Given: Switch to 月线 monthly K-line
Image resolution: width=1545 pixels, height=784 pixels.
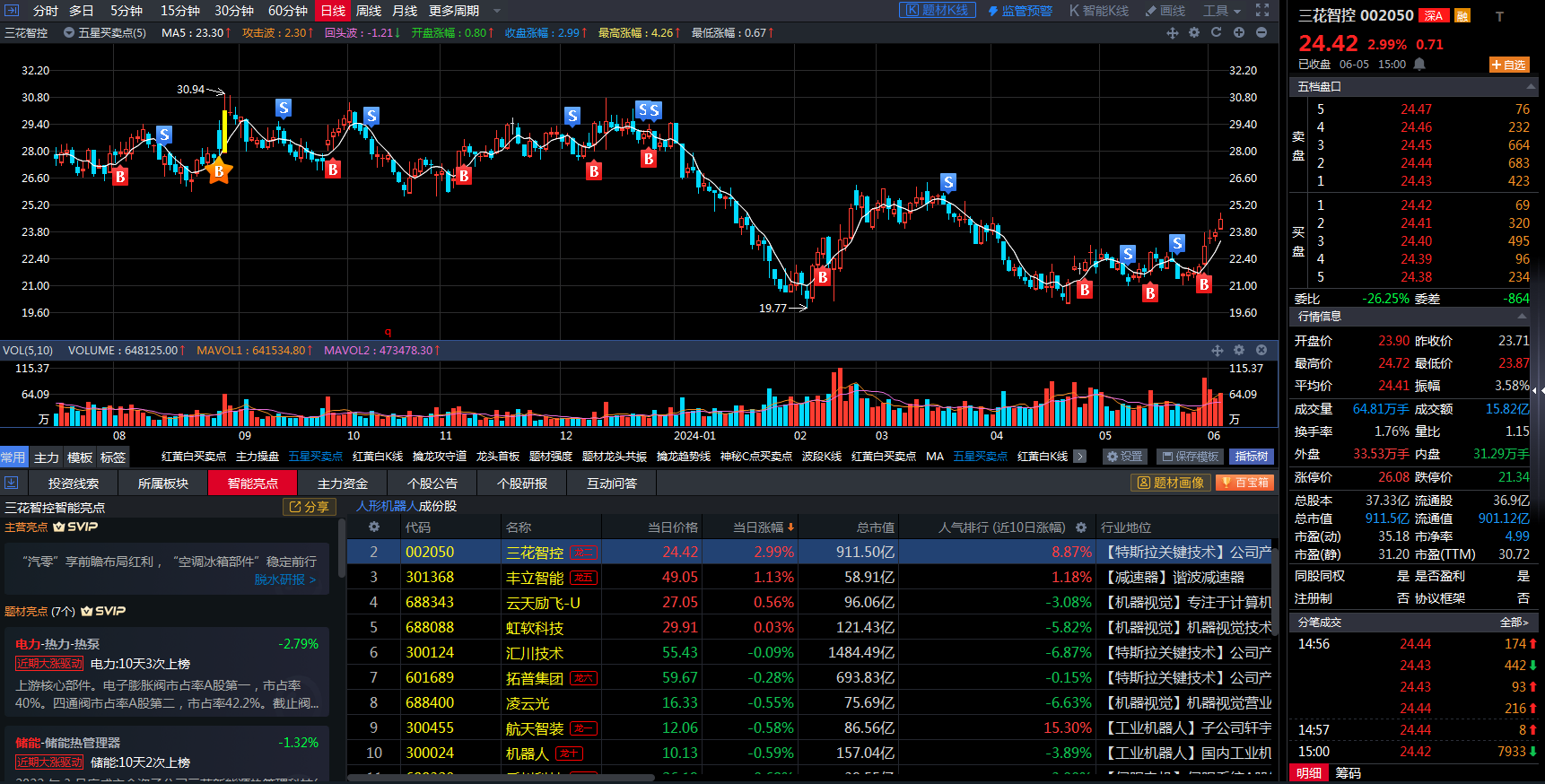Looking at the screenshot, I should 405,11.
